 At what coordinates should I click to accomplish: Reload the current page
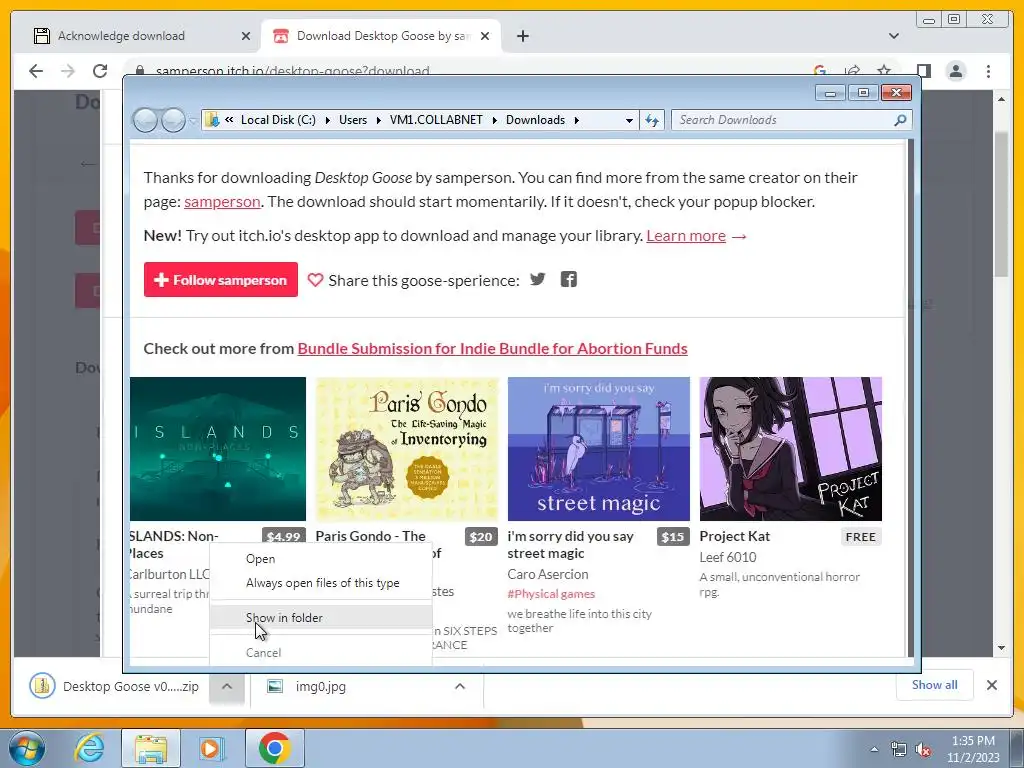click(x=100, y=71)
